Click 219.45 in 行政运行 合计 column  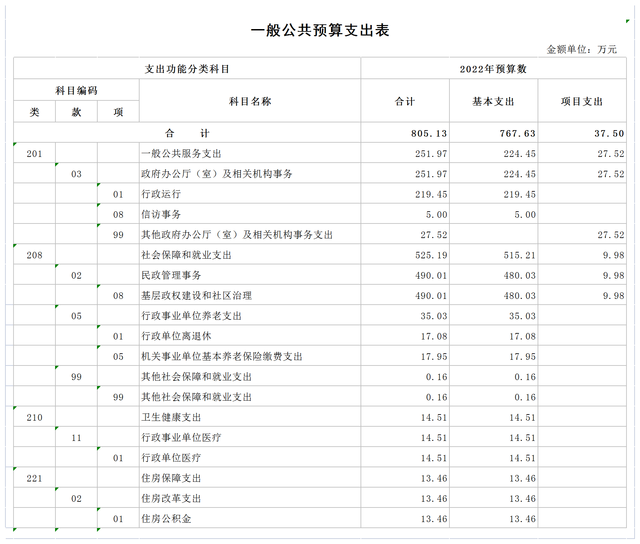pos(431,194)
